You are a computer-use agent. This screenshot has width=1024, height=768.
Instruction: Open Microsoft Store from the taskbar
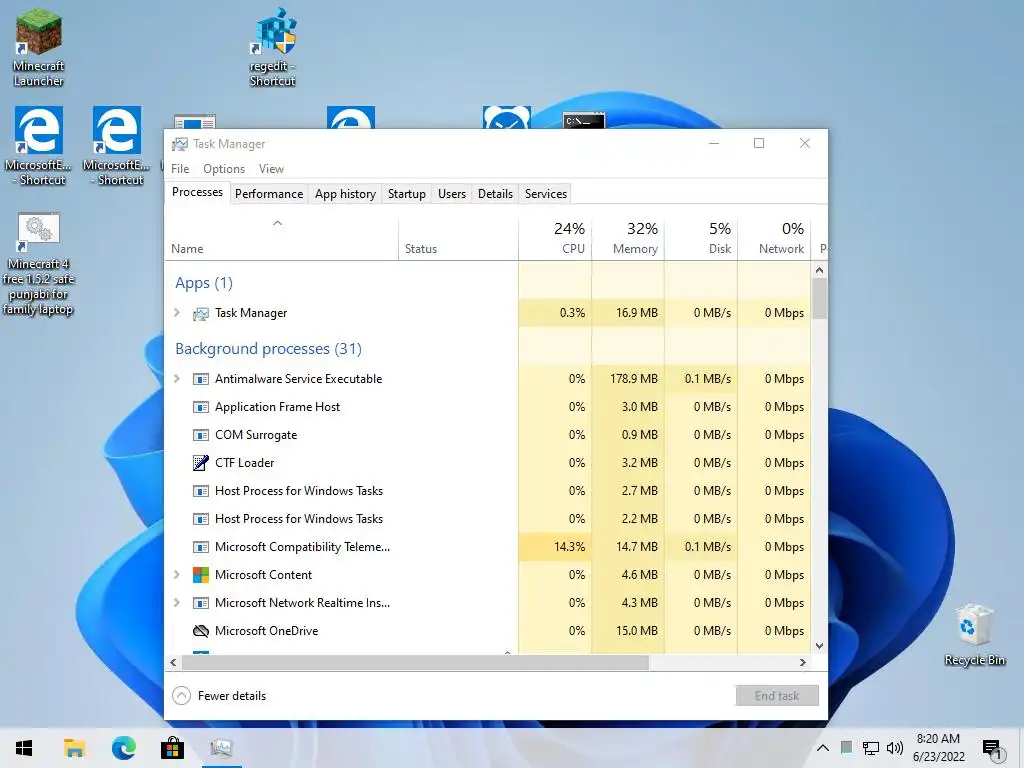pos(172,748)
